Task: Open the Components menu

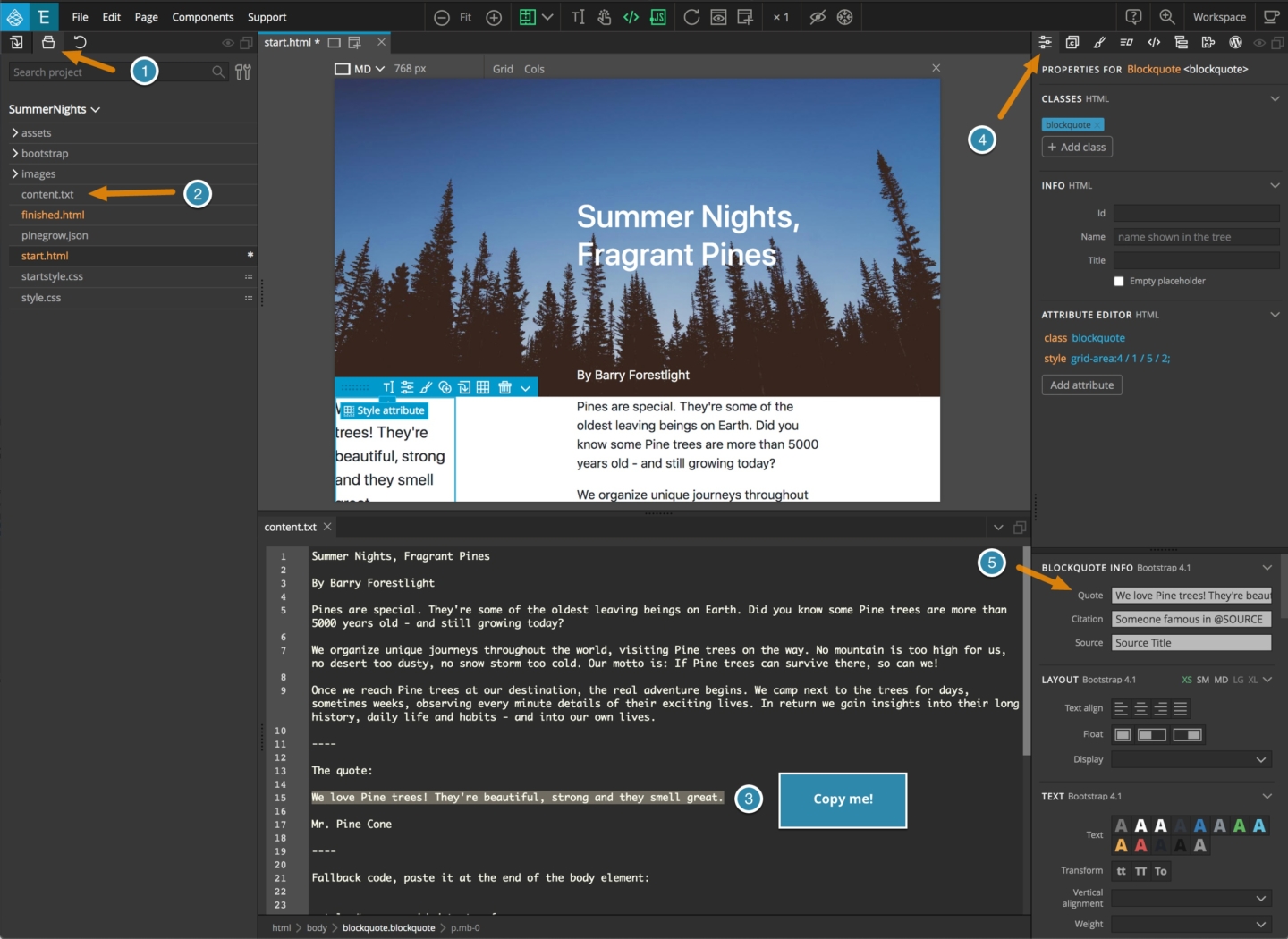Action: pyautogui.click(x=203, y=17)
